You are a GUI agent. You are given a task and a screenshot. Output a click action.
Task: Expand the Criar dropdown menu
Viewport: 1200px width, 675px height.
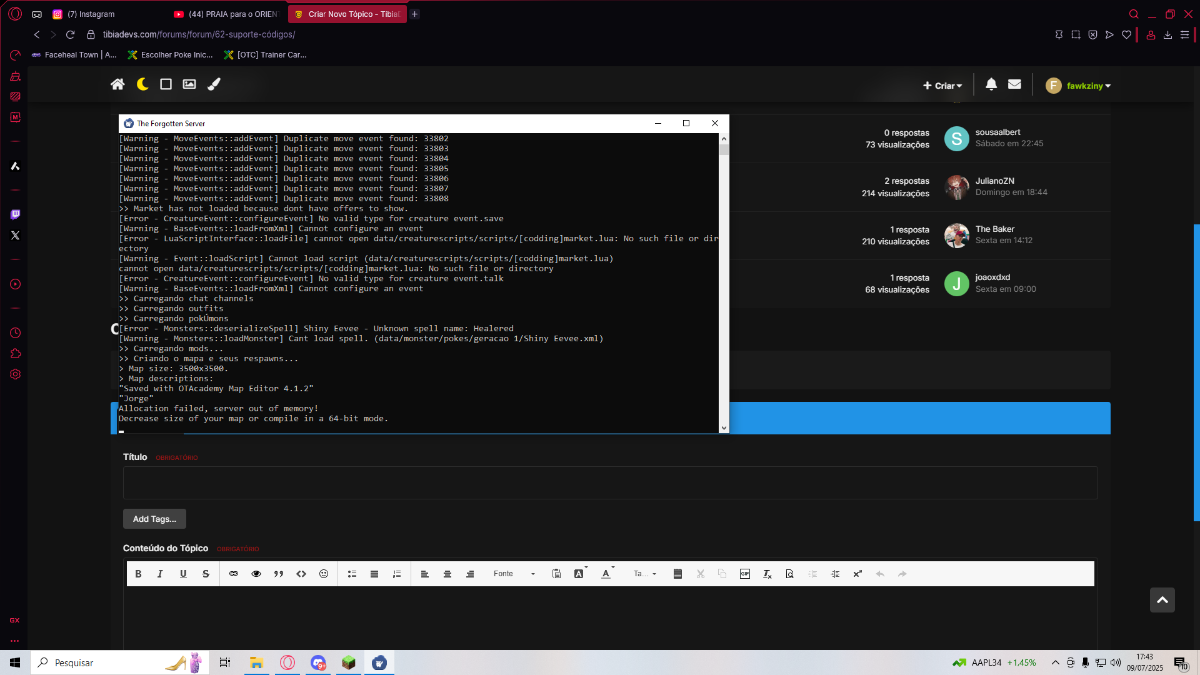point(942,86)
